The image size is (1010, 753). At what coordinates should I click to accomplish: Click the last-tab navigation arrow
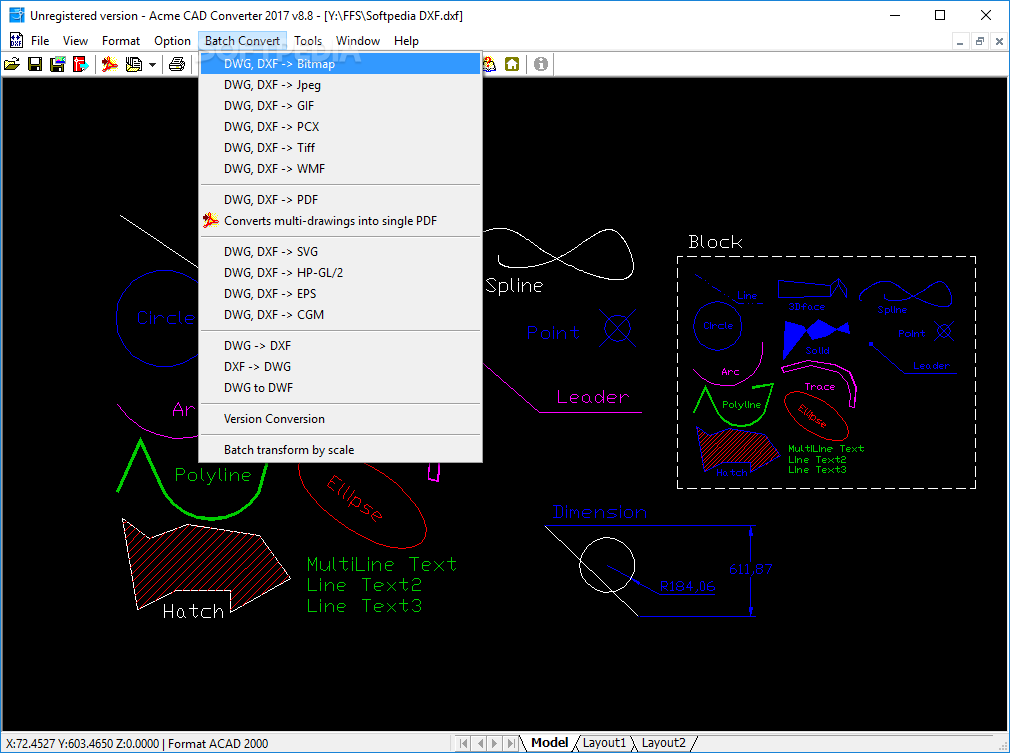(510, 743)
